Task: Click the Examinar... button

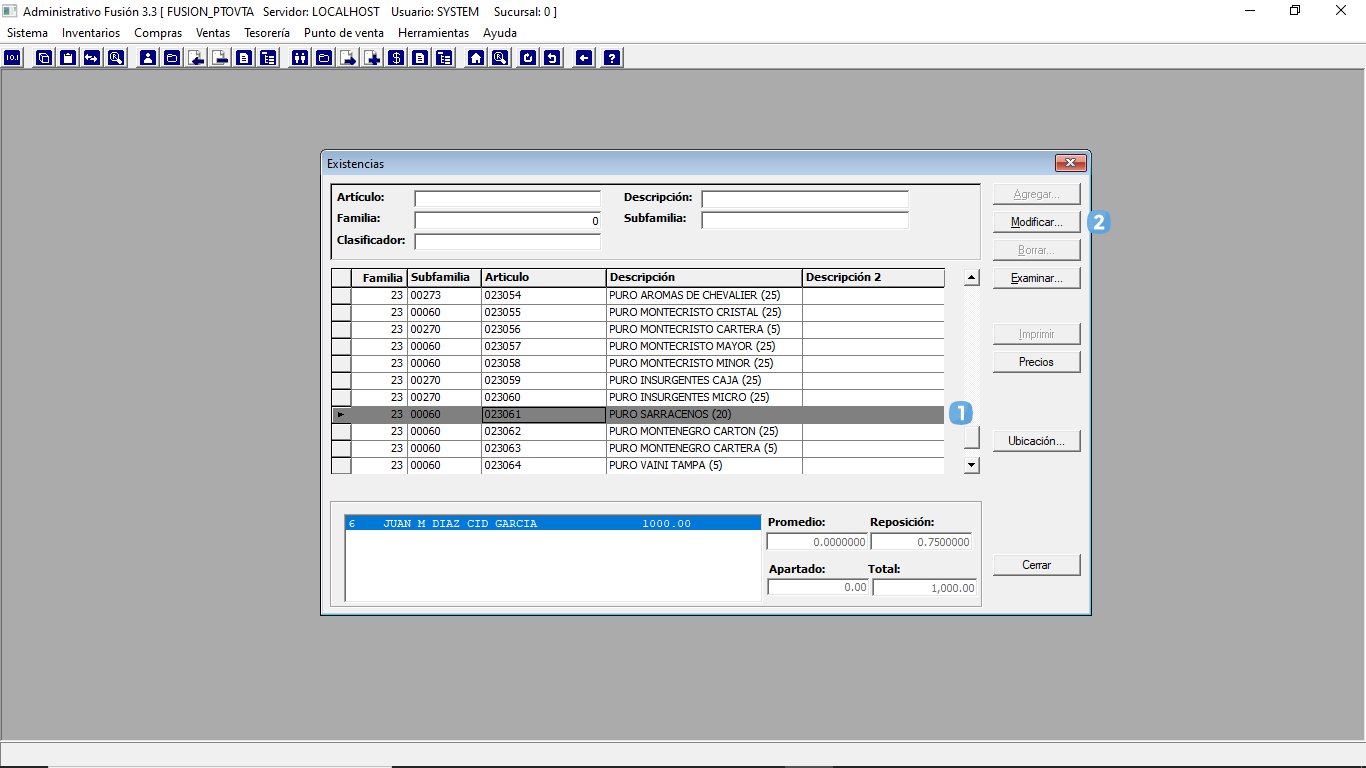Action: pyautogui.click(x=1037, y=278)
